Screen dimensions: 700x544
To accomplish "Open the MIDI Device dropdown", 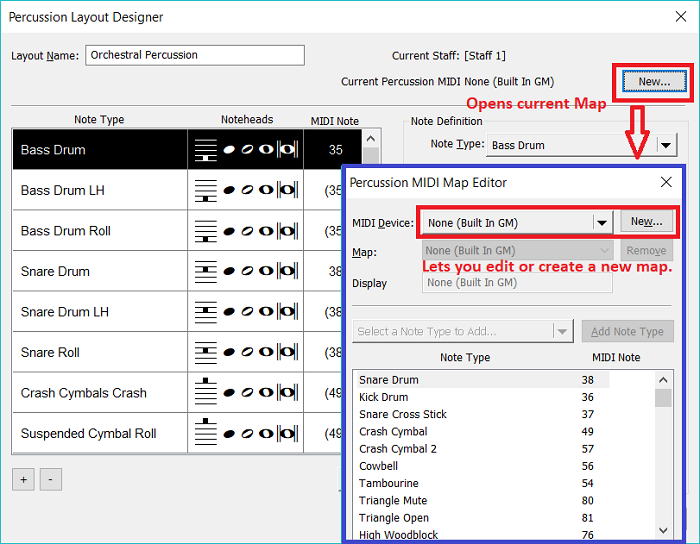I will click(x=602, y=222).
